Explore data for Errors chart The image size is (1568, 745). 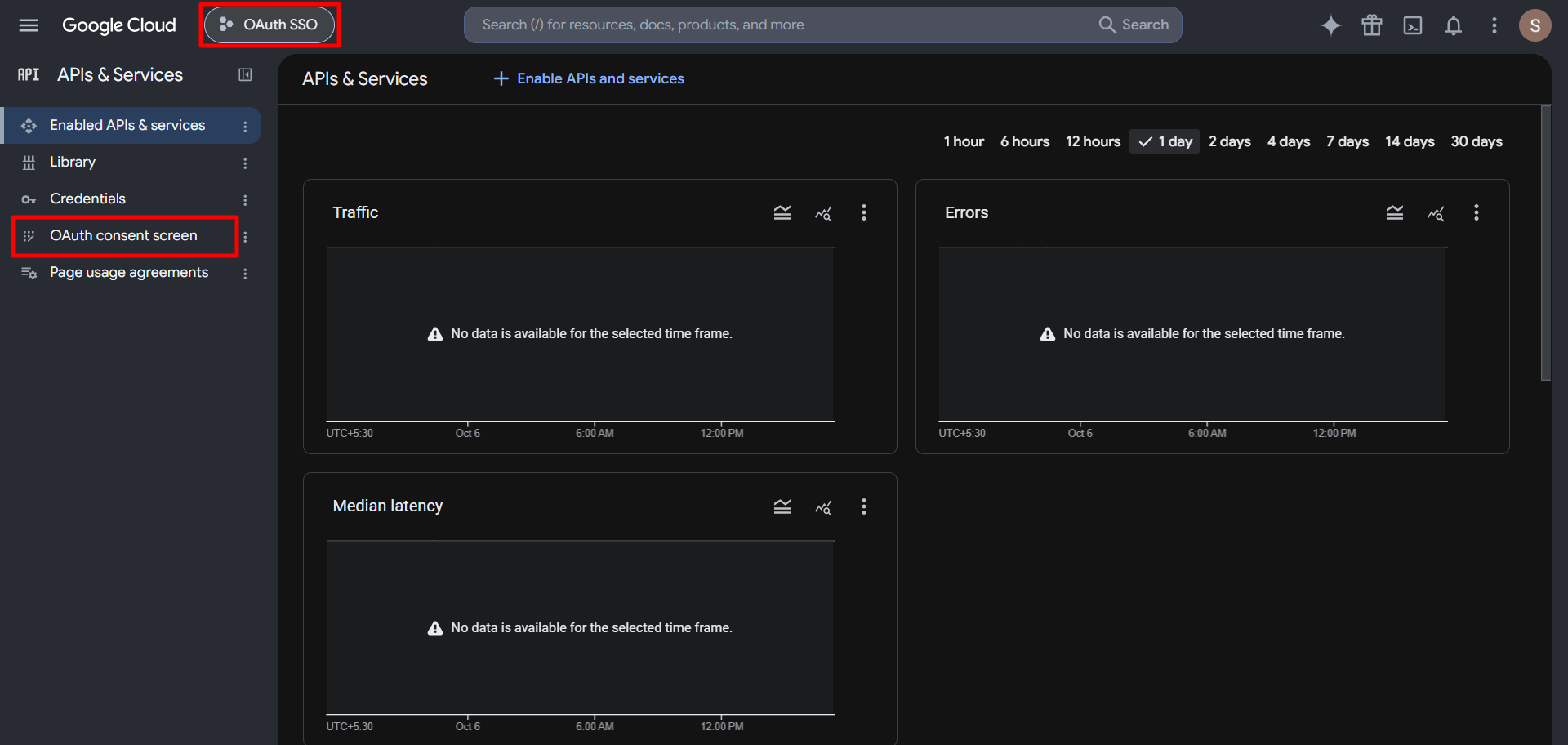pos(1436,213)
